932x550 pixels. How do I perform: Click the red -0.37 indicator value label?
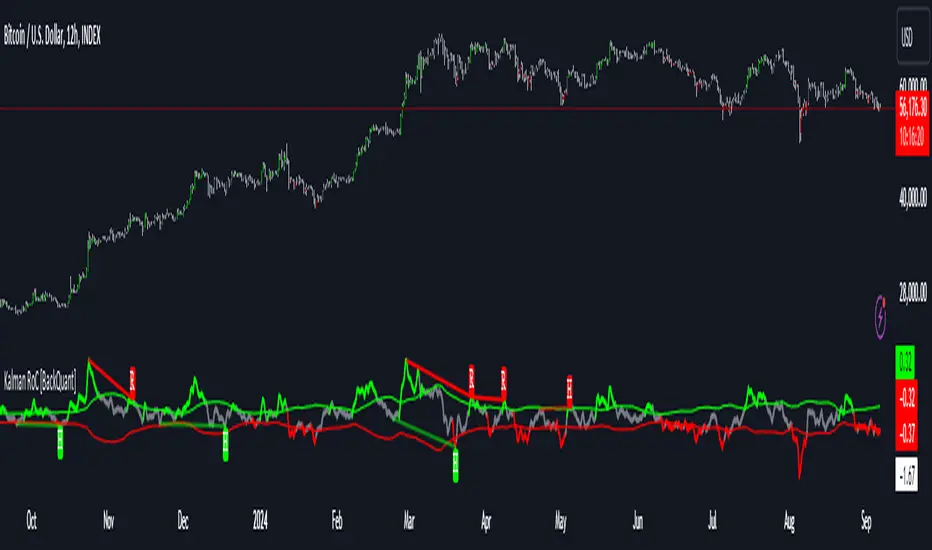(906, 433)
